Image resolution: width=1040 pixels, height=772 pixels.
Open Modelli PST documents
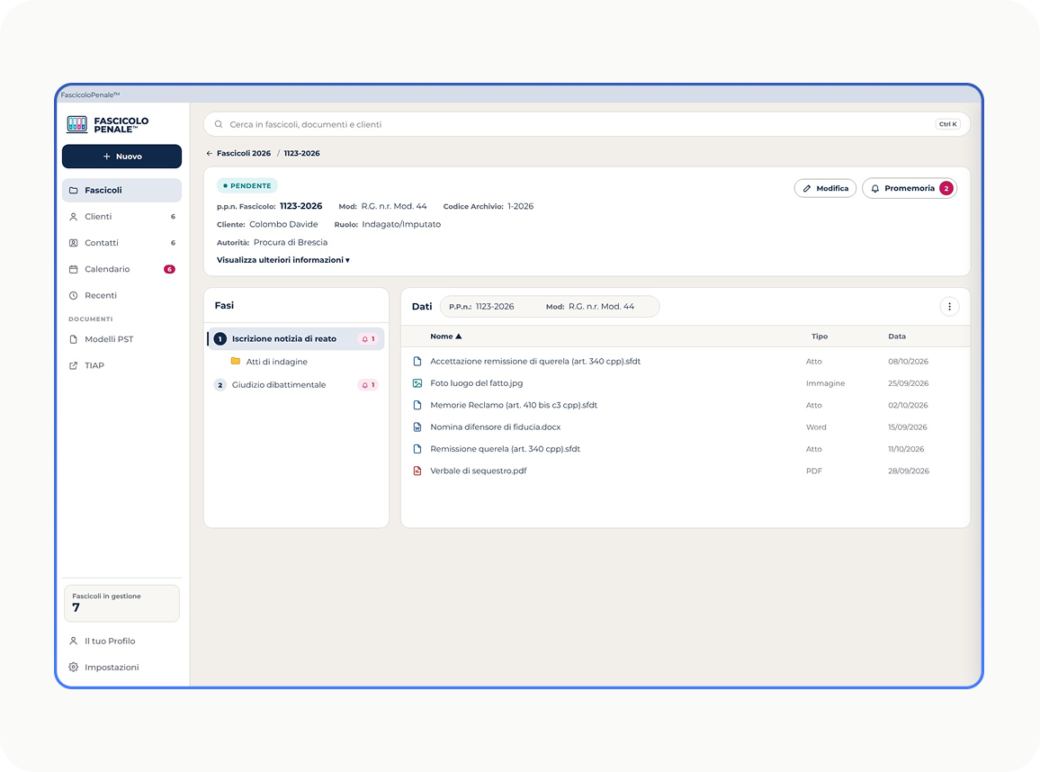[x=122, y=340]
